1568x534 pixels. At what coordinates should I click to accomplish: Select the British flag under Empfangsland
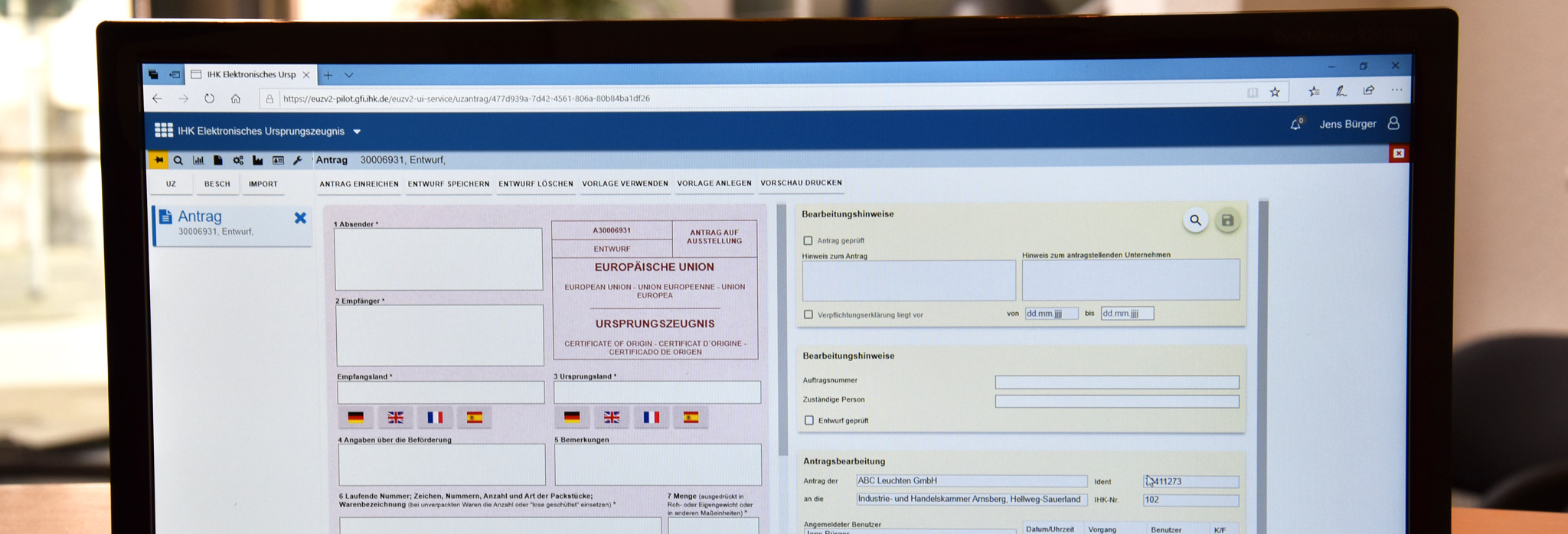[x=395, y=418]
